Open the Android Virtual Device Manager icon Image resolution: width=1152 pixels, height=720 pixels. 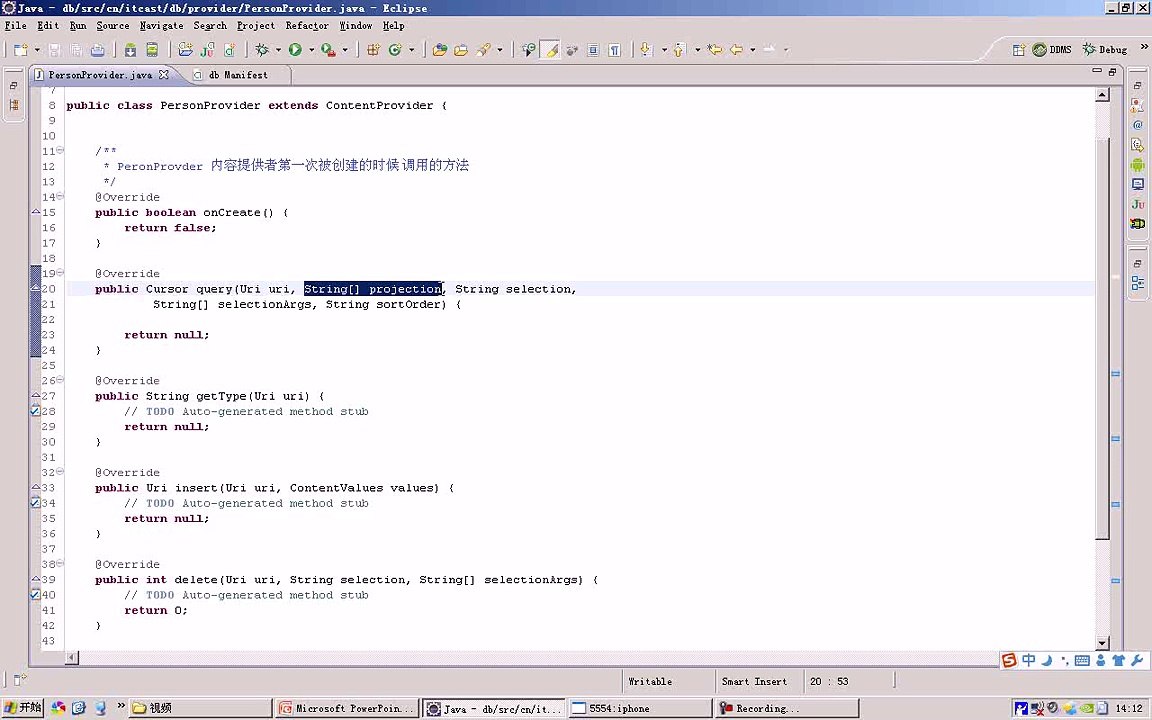pyautogui.click(x=152, y=50)
